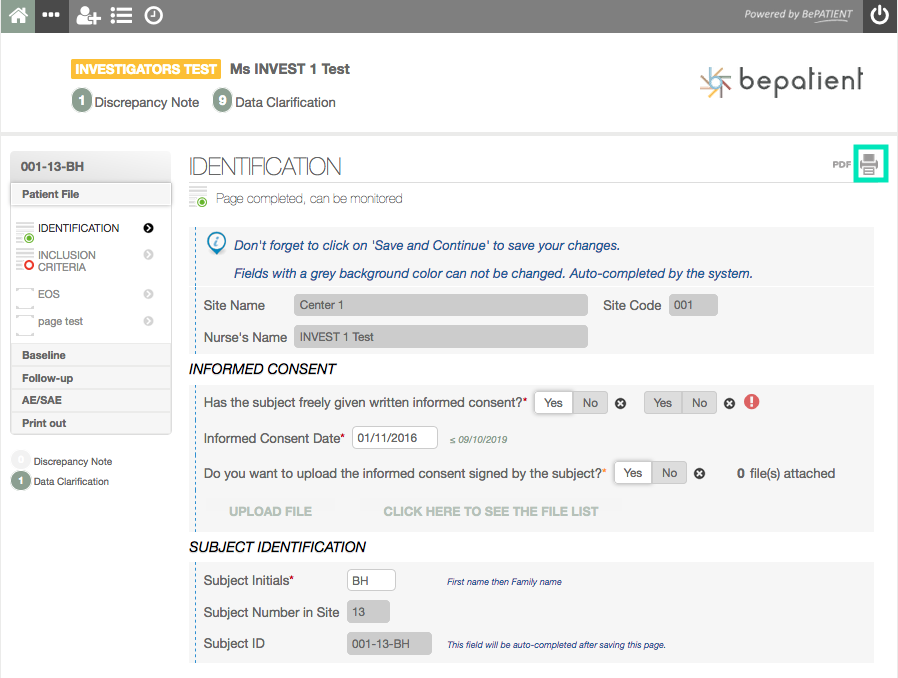Image resolution: width=898 pixels, height=678 pixels.
Task: Expand the Baseline section
Action: pyautogui.click(x=44, y=355)
